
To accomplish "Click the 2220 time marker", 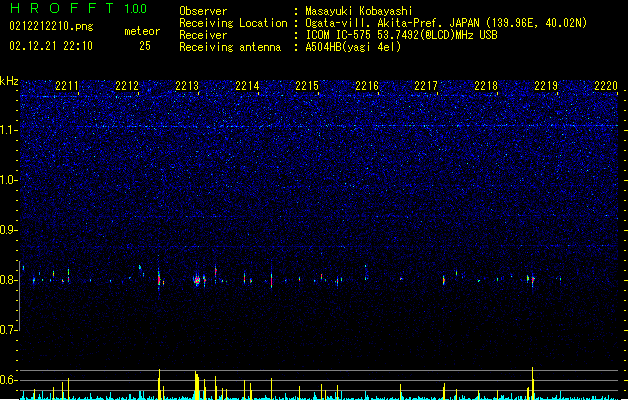I will 606,86.
